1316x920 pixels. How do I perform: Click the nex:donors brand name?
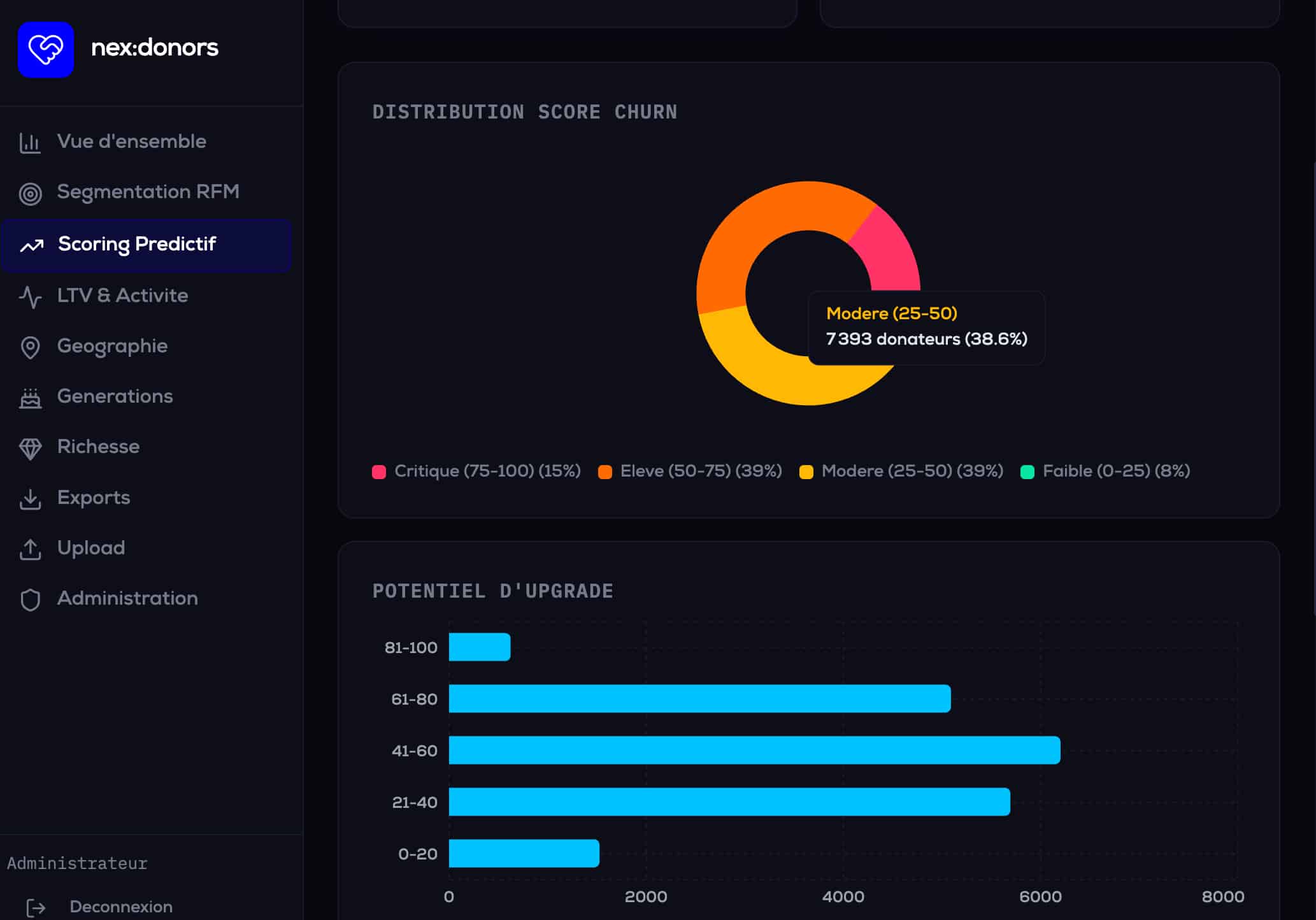pyautogui.click(x=155, y=48)
